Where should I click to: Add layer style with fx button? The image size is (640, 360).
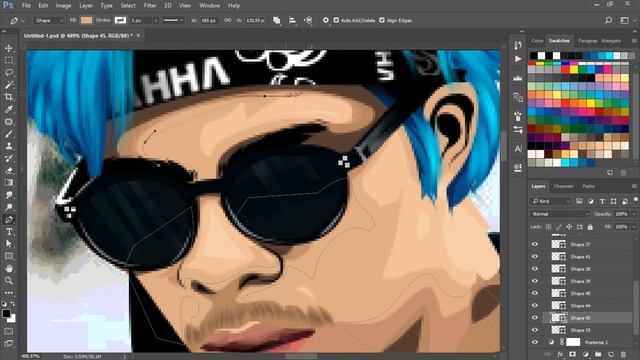[560, 354]
